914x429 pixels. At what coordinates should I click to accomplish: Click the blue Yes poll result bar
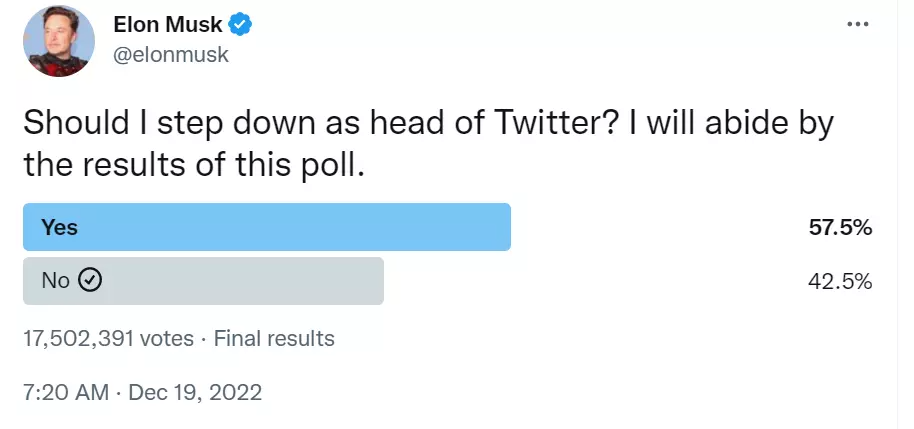click(300, 227)
